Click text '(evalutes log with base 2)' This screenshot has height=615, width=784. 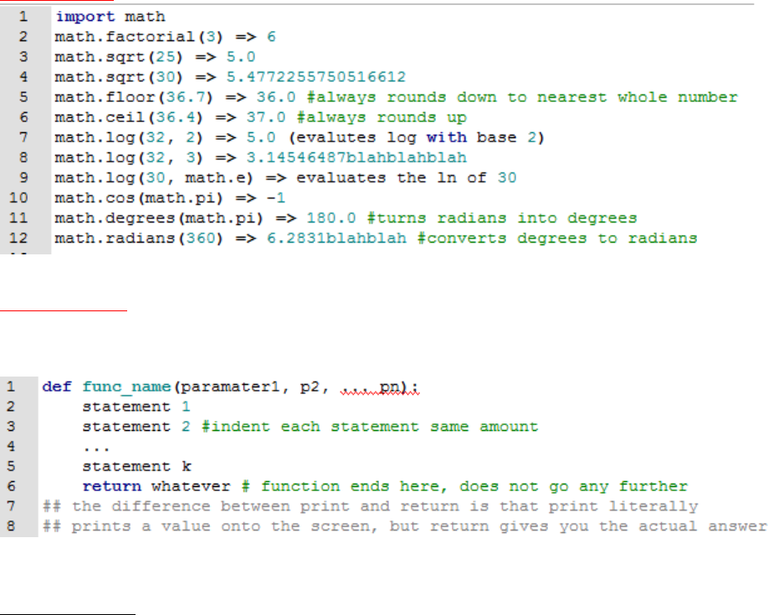click(416, 138)
